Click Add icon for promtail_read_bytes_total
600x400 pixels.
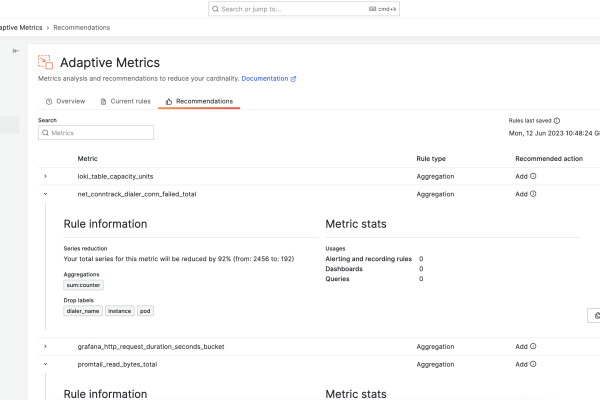tap(533, 365)
